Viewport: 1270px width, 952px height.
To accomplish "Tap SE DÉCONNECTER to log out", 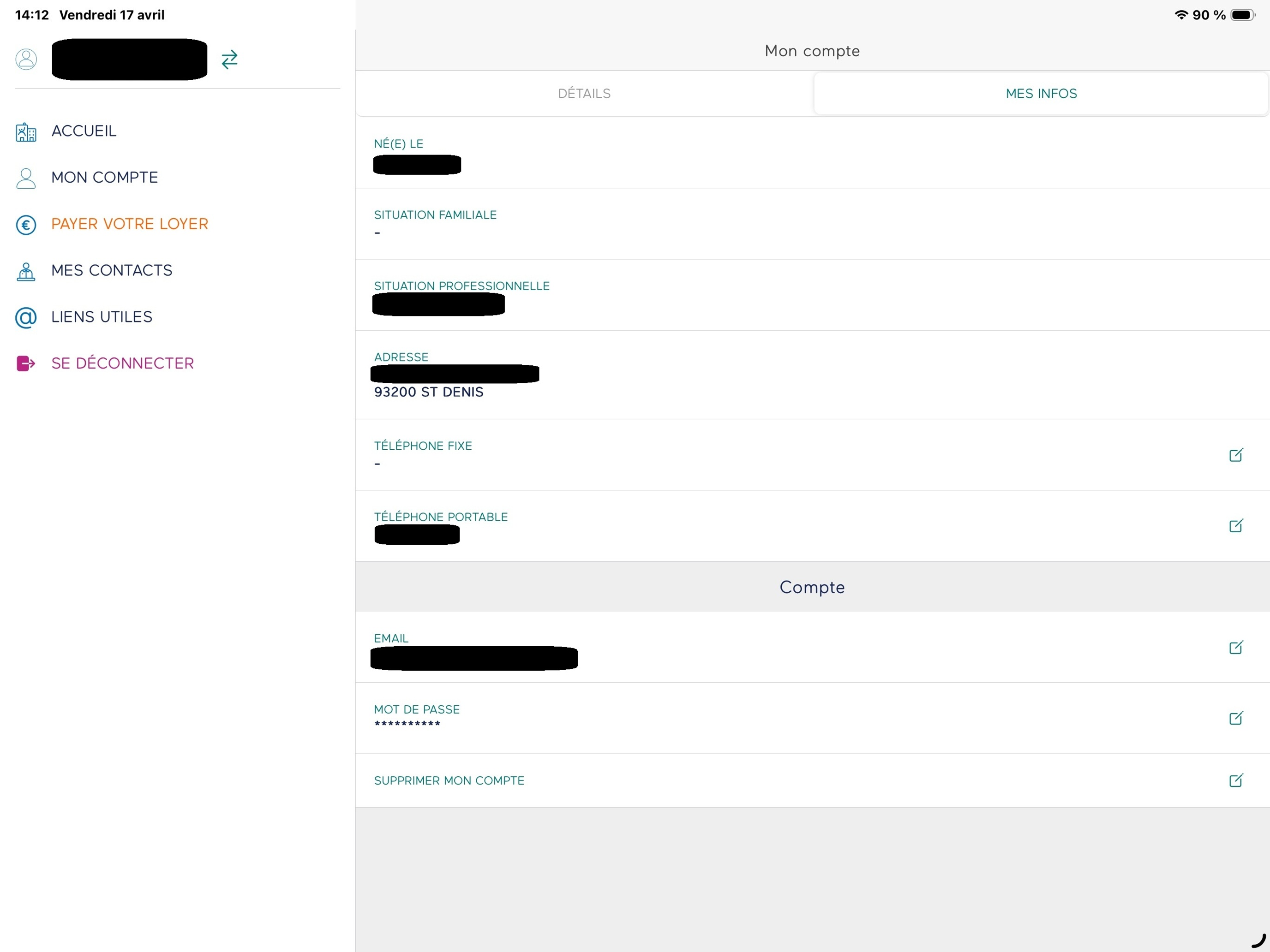I will [122, 363].
